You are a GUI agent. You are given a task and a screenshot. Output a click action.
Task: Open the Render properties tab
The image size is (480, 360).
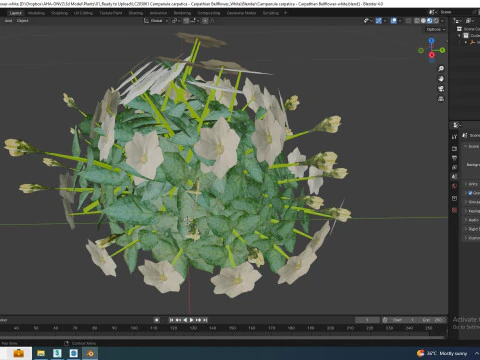(454, 148)
